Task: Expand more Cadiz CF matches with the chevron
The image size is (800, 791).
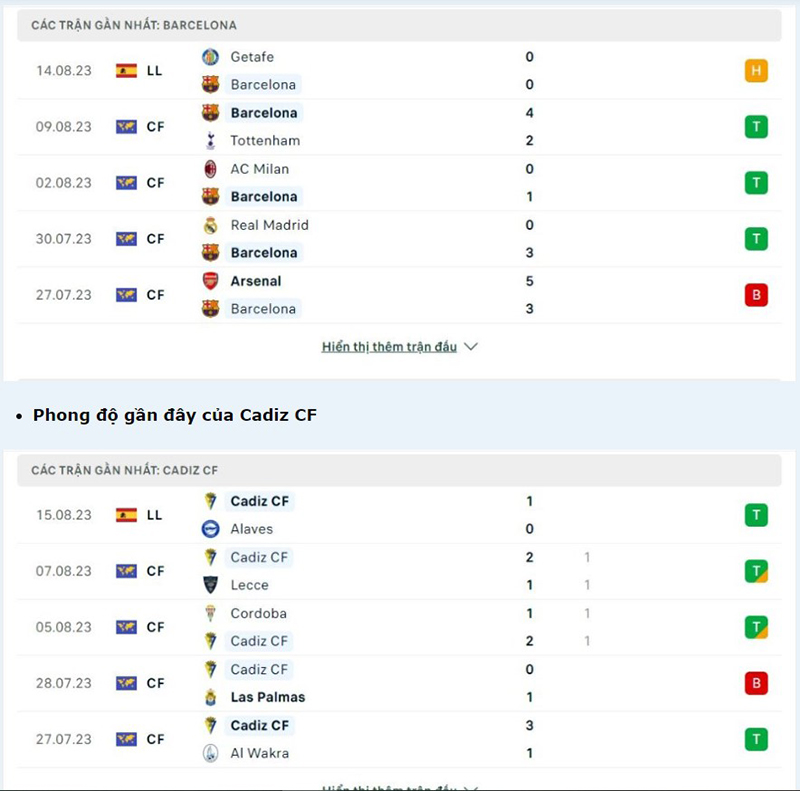Action: (x=470, y=786)
